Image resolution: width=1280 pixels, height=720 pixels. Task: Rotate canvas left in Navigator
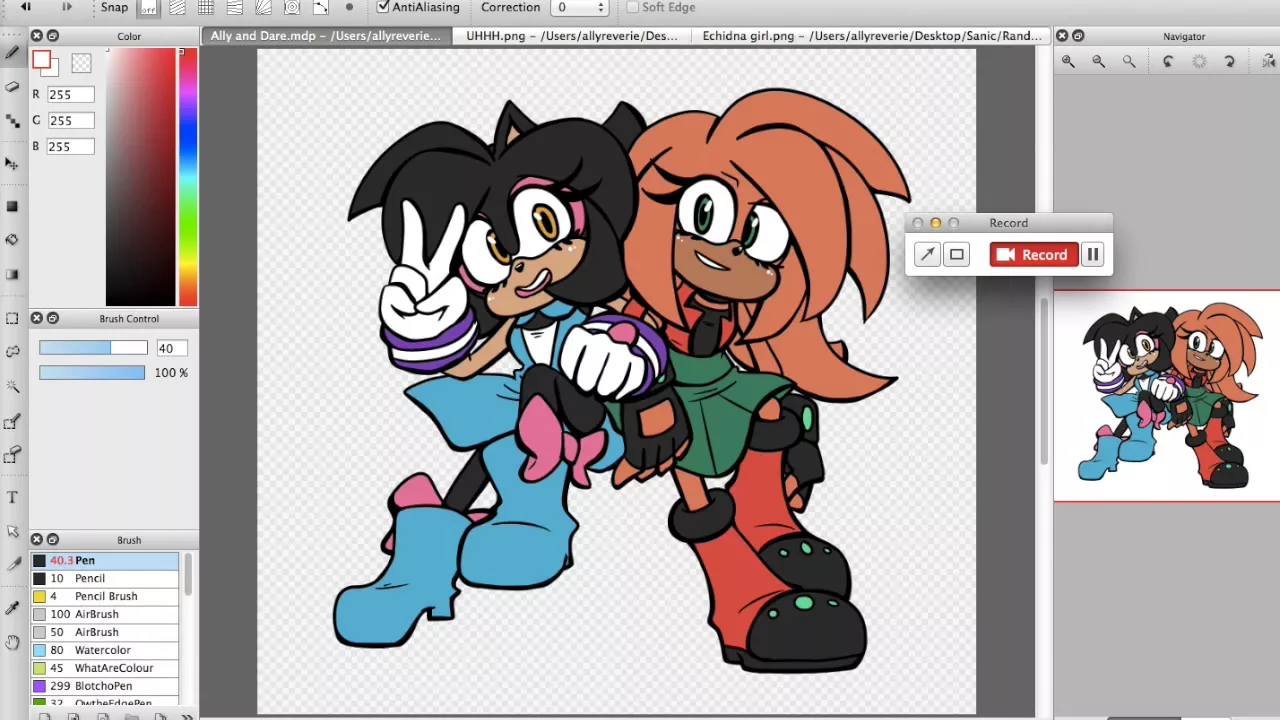pos(1168,62)
